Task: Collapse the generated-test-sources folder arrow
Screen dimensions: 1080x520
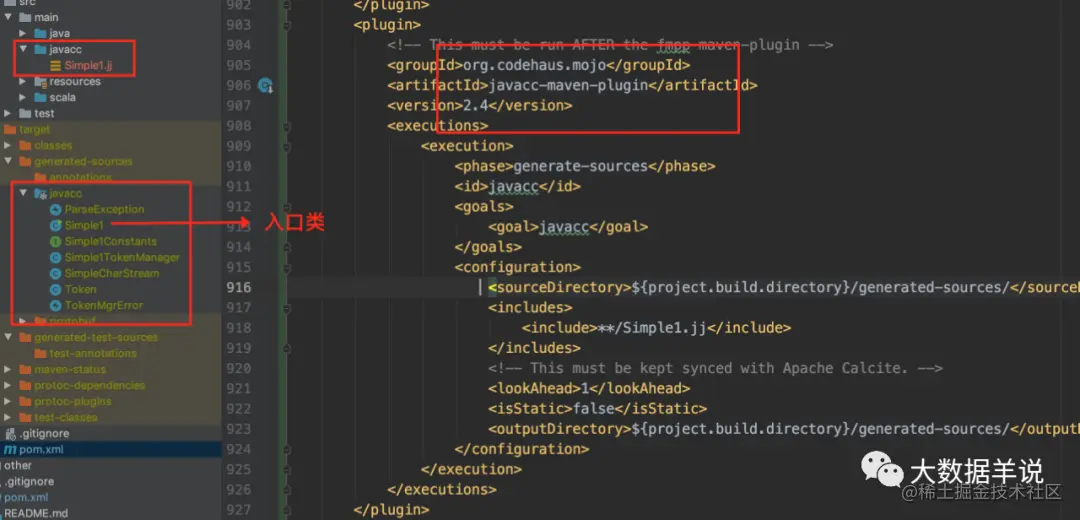Action: pyautogui.click(x=8, y=337)
